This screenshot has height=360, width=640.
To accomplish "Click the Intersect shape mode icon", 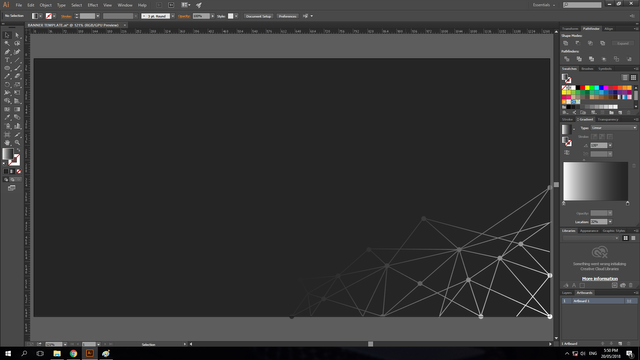I will tap(590, 43).
